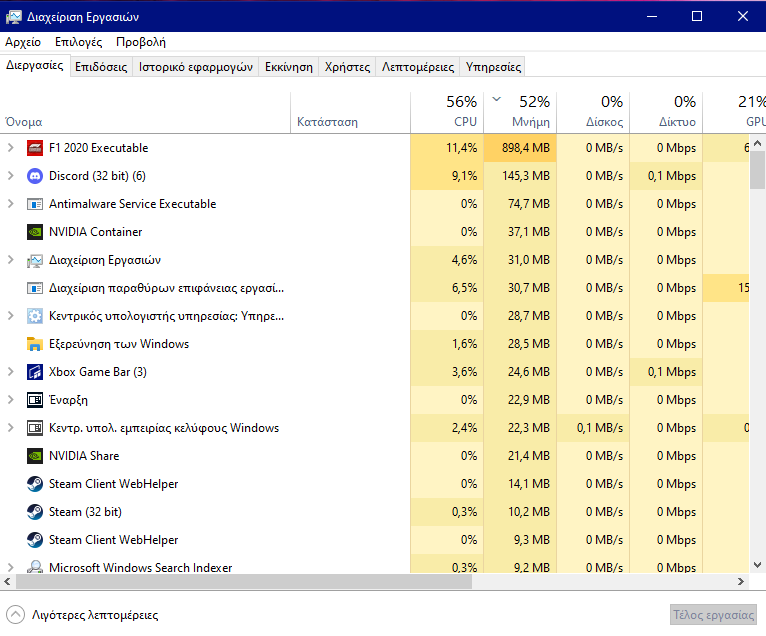
Task: Select the Xbox Game Bar icon
Action: pyautogui.click(x=34, y=372)
